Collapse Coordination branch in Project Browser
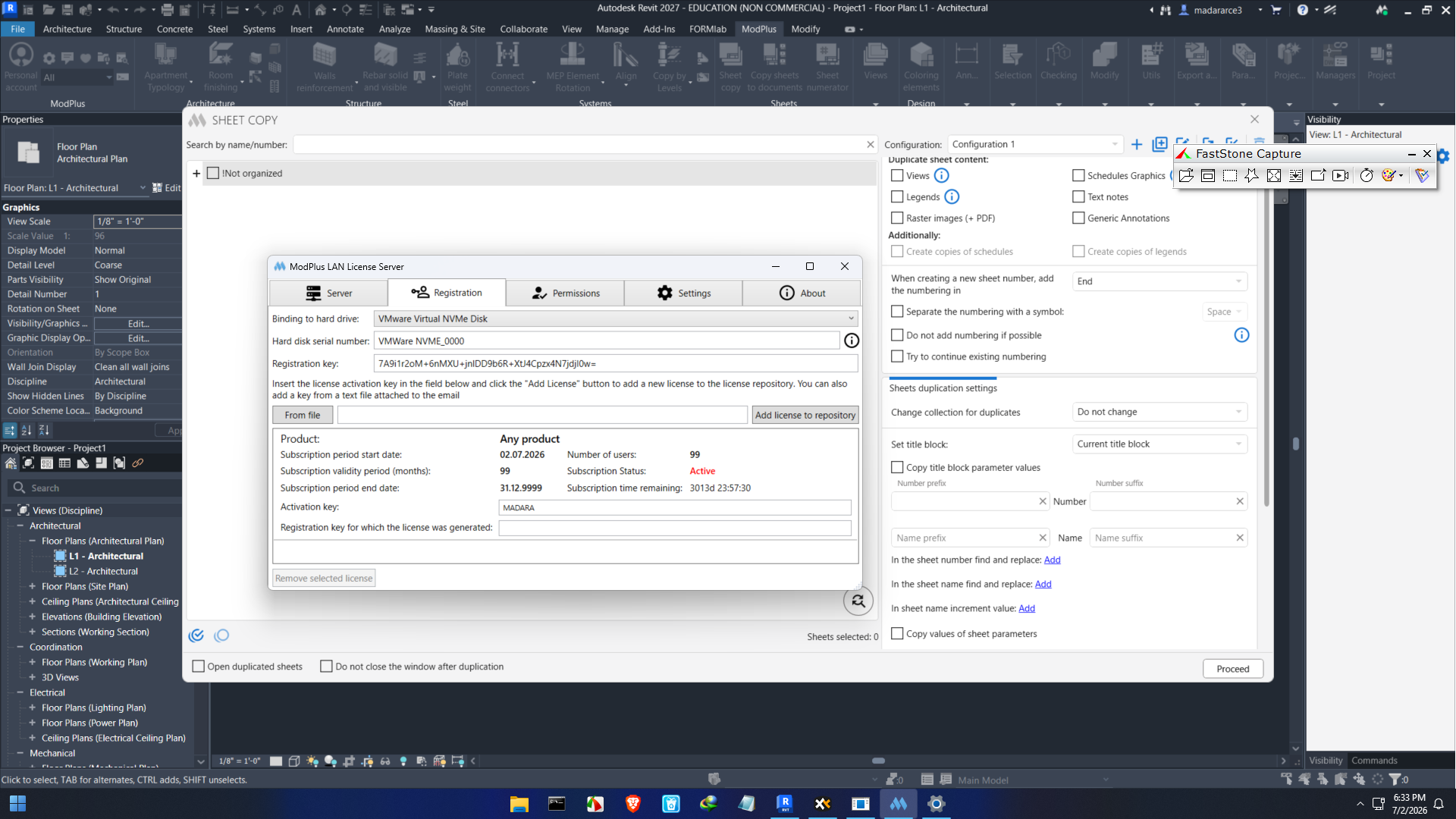Viewport: 1456px width, 819px height. pyautogui.click(x=20, y=648)
